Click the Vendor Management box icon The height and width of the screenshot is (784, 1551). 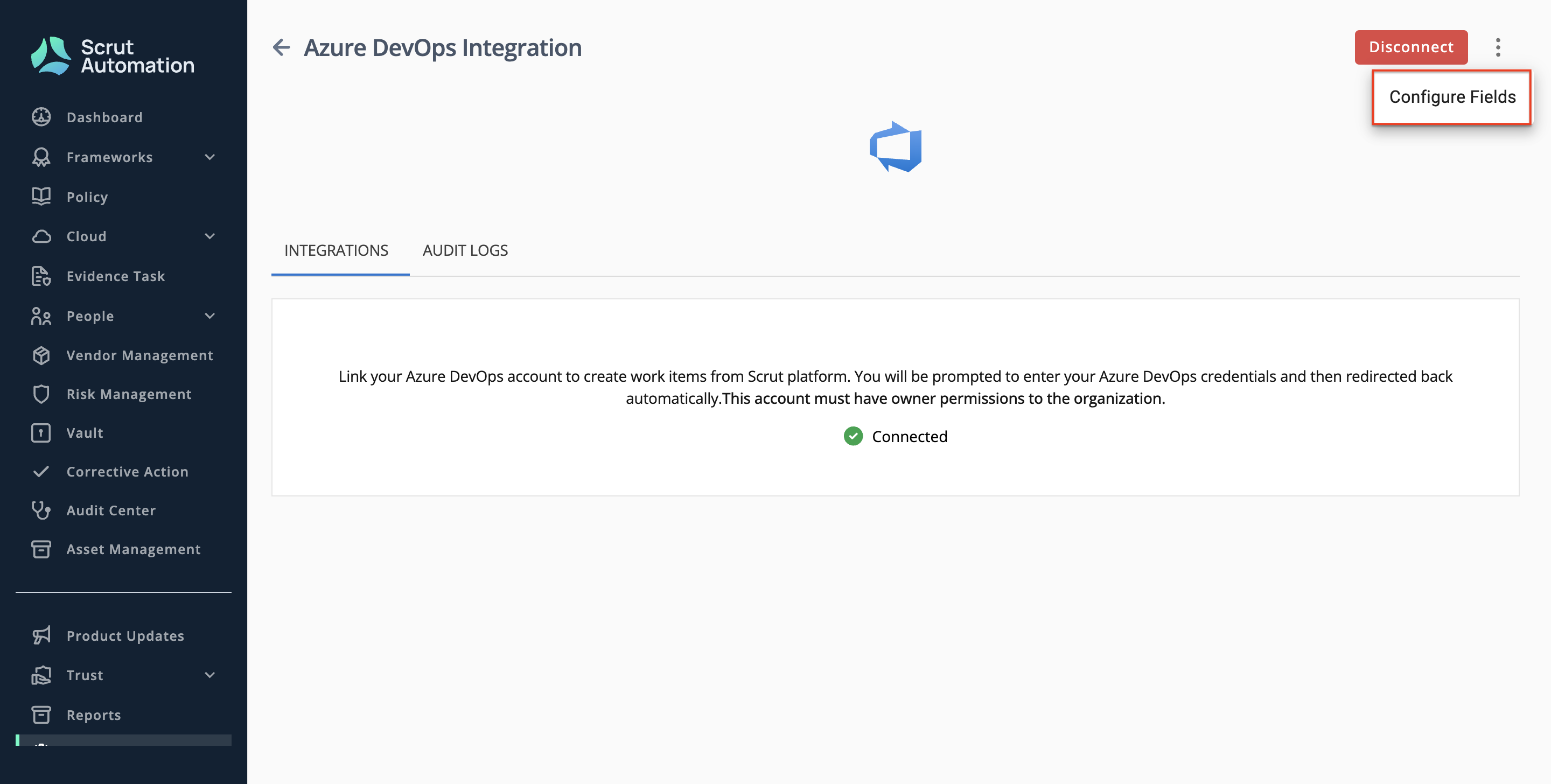point(41,355)
